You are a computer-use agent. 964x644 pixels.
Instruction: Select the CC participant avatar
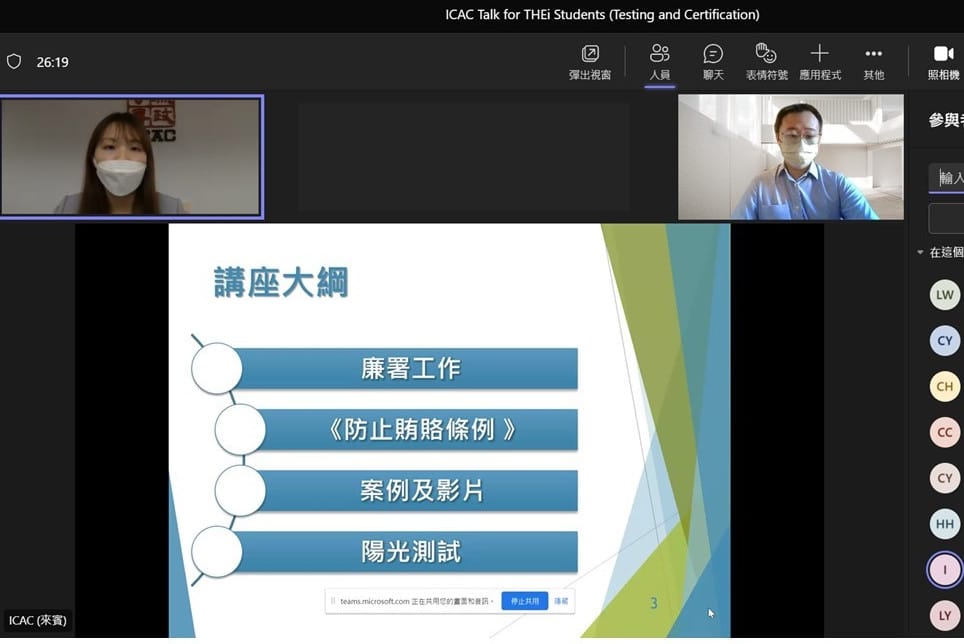944,433
